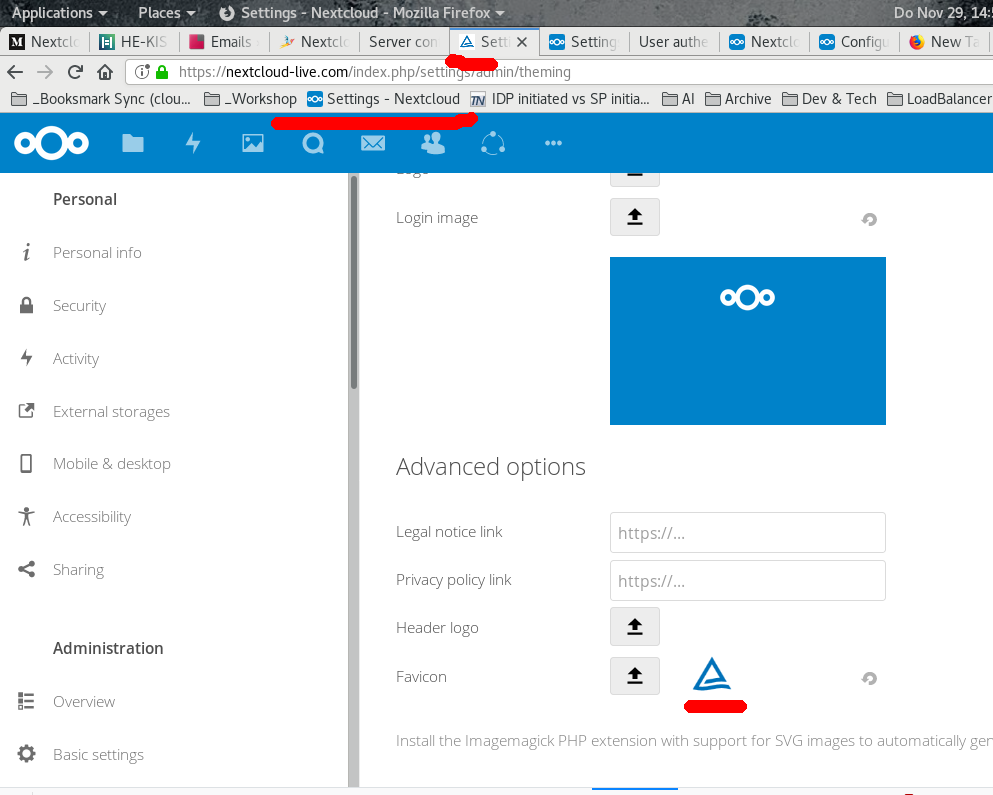
Task: Focus the Legal notice link field
Action: point(747,533)
